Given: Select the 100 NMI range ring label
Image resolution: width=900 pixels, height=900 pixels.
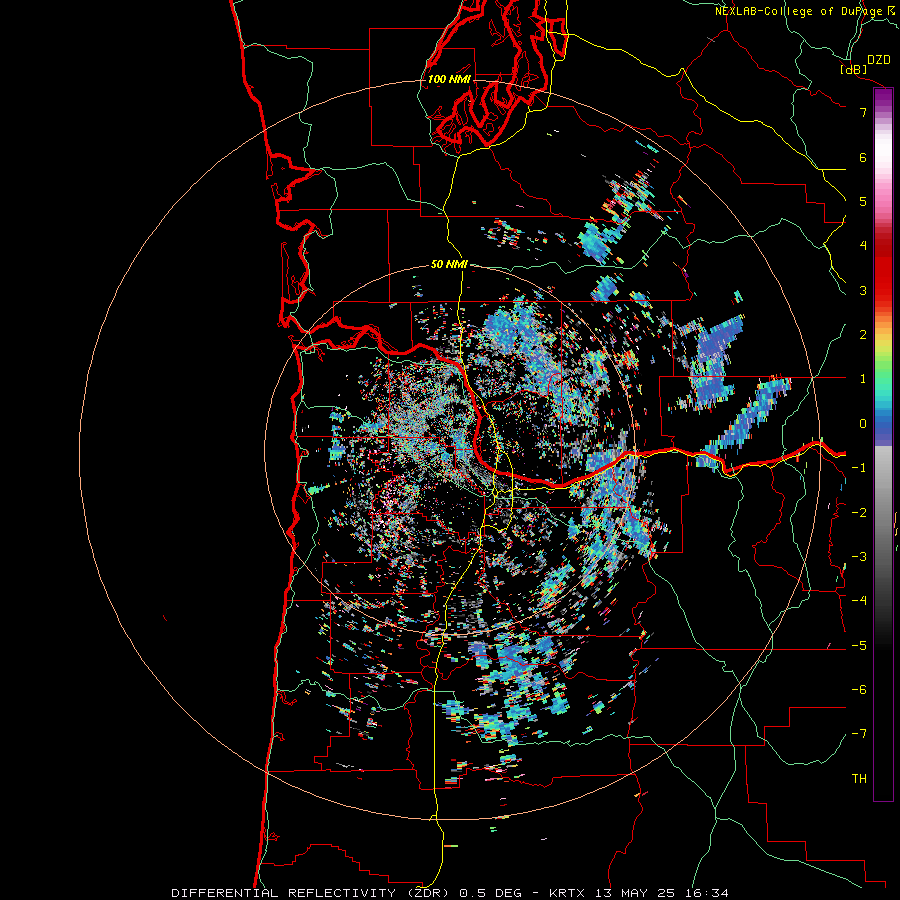Looking at the screenshot, I should click(449, 79).
